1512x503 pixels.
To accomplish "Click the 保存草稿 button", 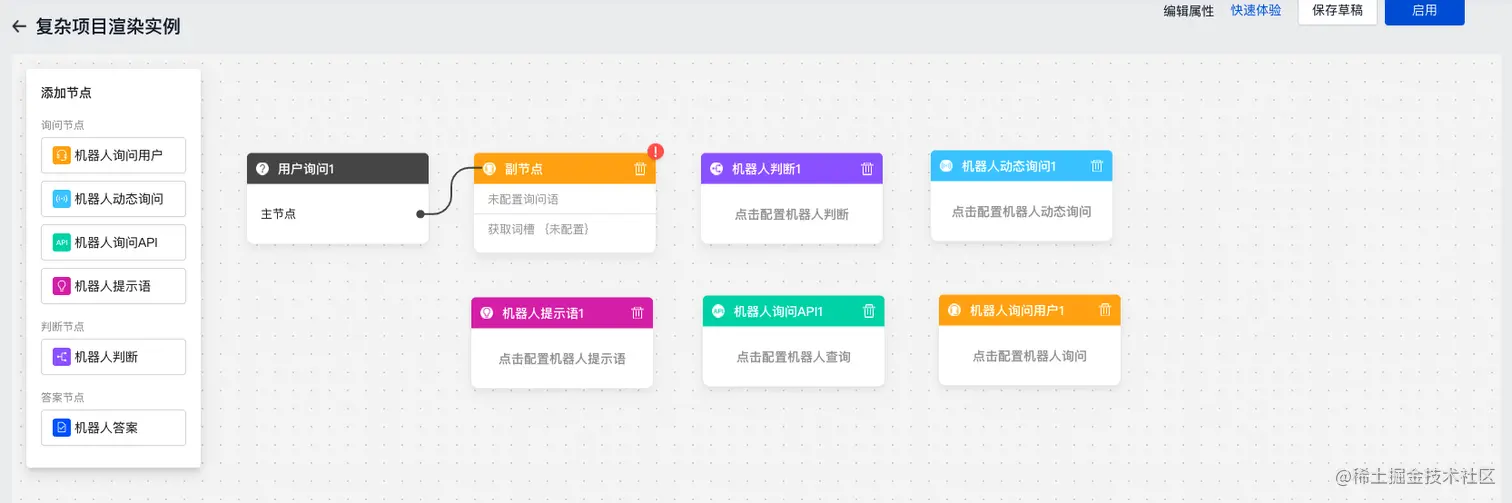I will [1337, 11].
